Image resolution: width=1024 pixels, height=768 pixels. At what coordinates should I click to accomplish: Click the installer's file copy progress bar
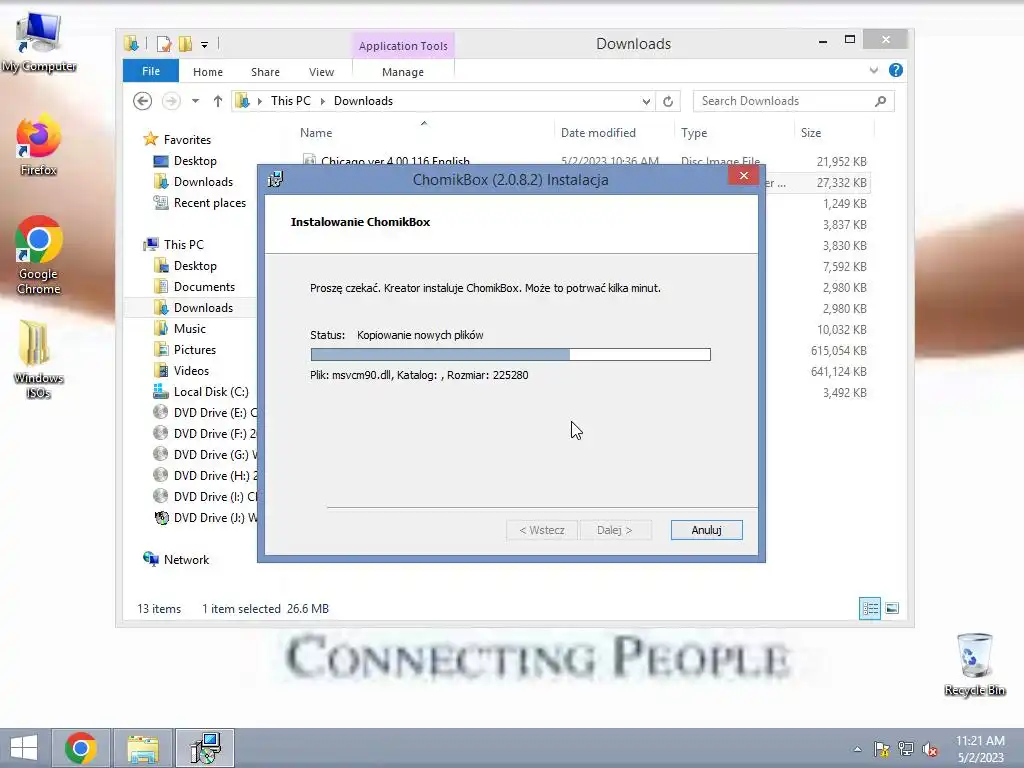(511, 355)
